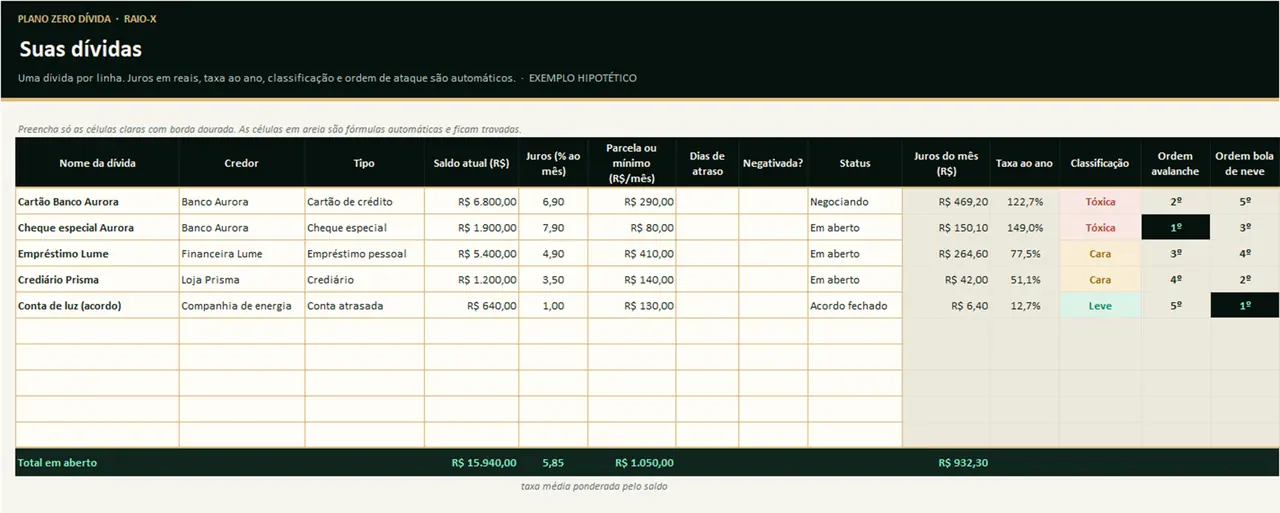Screen dimensions: 1280x513
Task: Click the installment cell "R$ 80,00"
Action: tap(632, 227)
